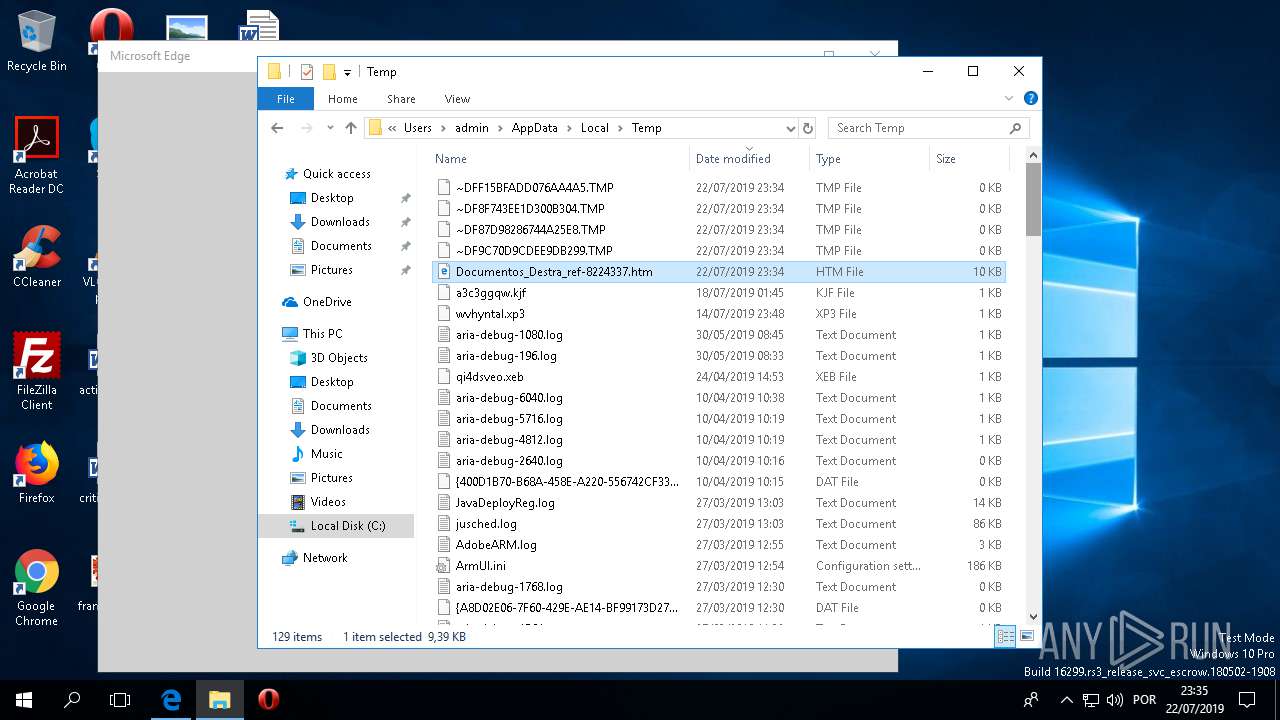
Task: Open the recent locations dropdown
Action: (330, 128)
